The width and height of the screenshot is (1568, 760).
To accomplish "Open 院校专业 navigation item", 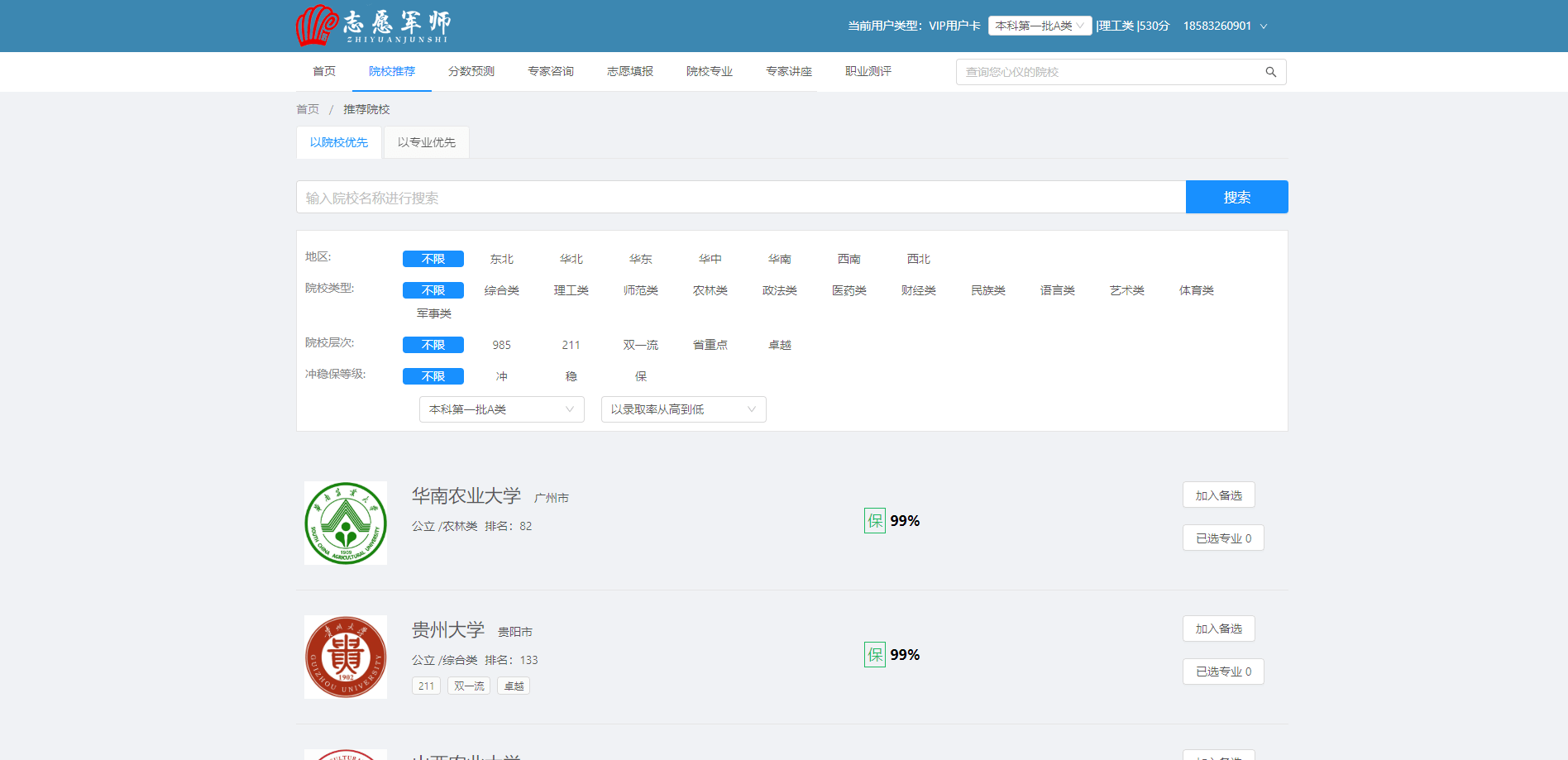I will pos(710,71).
